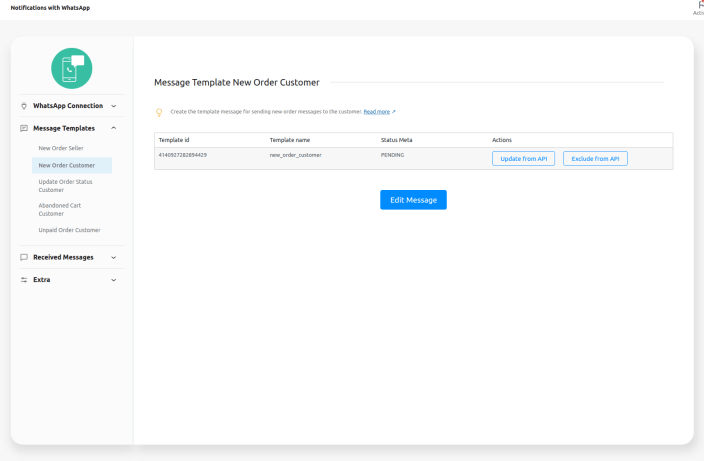Click the WhatsApp phone logo icon

72,68
